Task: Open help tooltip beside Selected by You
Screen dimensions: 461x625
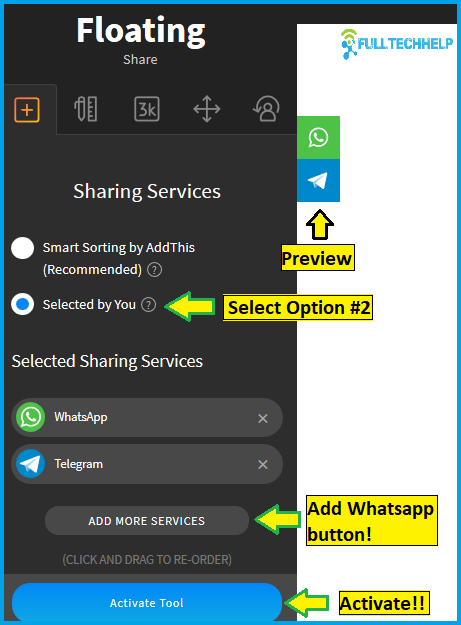Action: pos(149,305)
